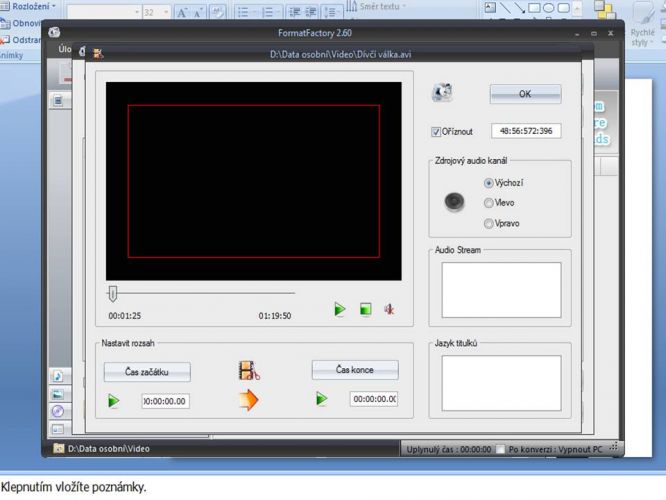Mute audio with the crossed speaker icon
Viewport: 666px width, 500px height.
coord(389,309)
